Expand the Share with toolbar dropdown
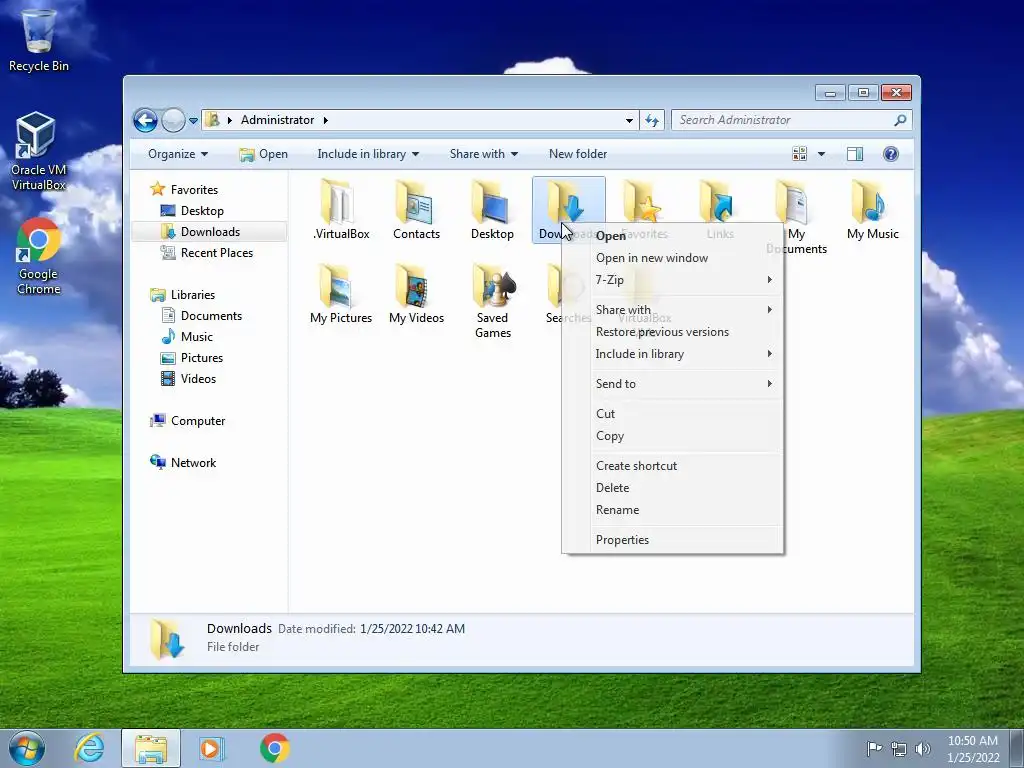The height and width of the screenshot is (768, 1024). point(483,154)
